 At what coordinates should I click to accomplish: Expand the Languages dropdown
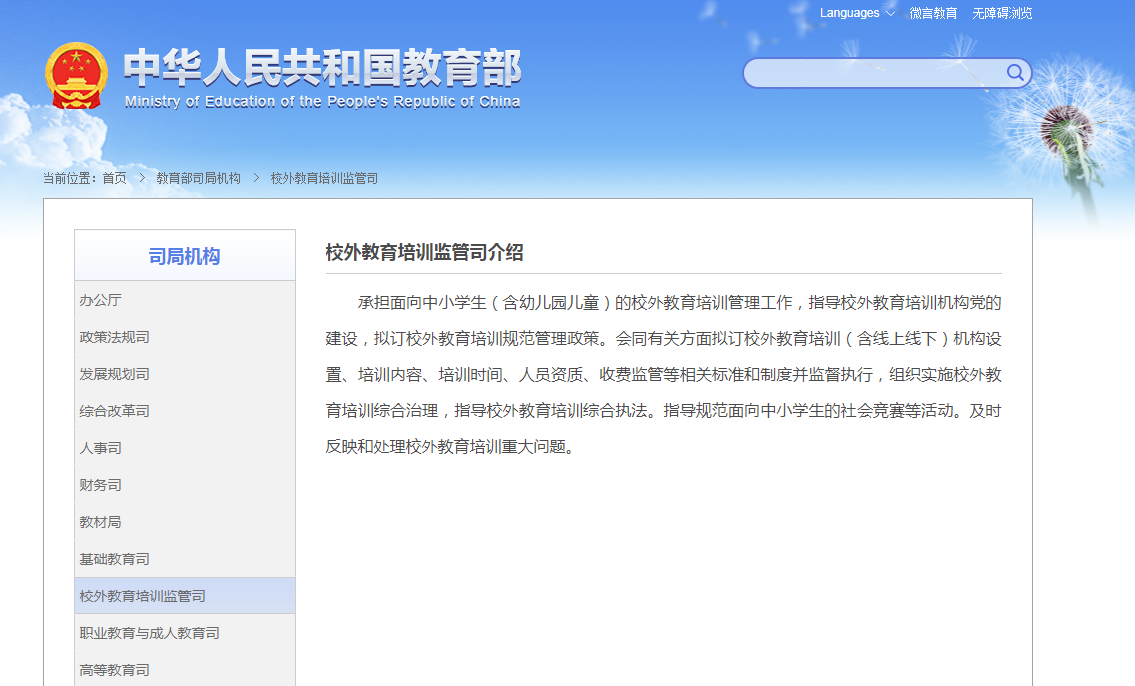click(857, 13)
